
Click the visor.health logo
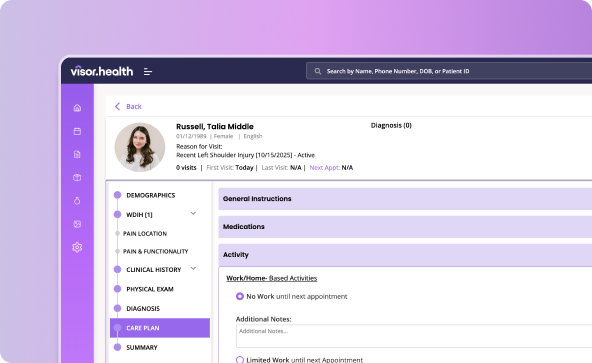point(102,71)
